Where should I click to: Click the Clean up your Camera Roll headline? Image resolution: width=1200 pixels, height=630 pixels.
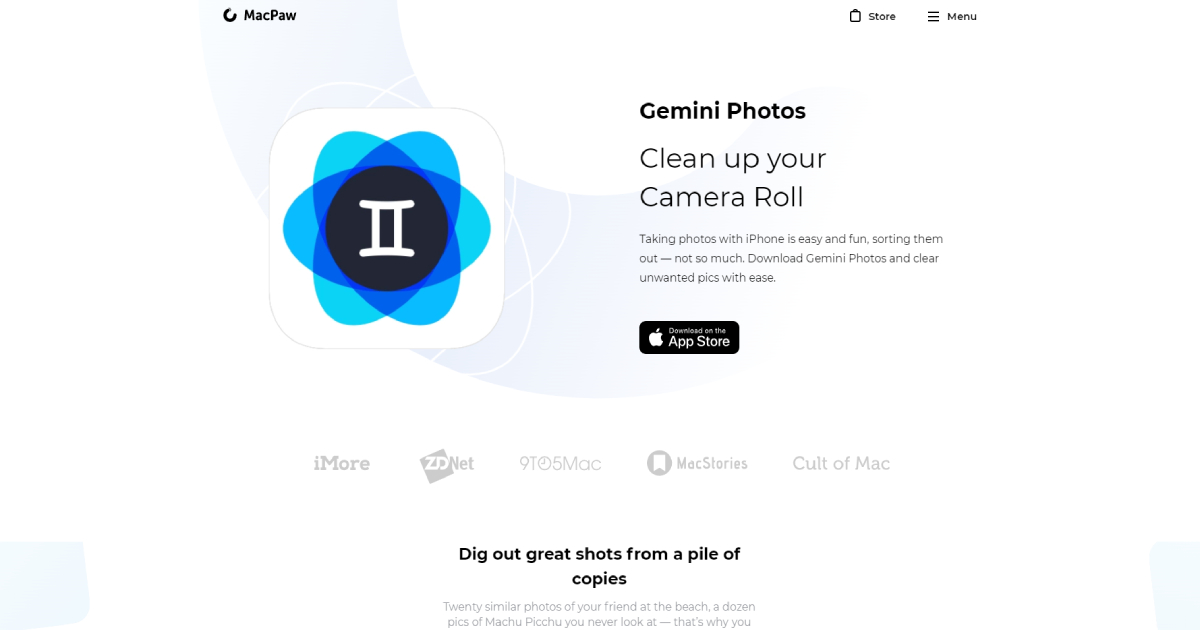[x=733, y=177]
